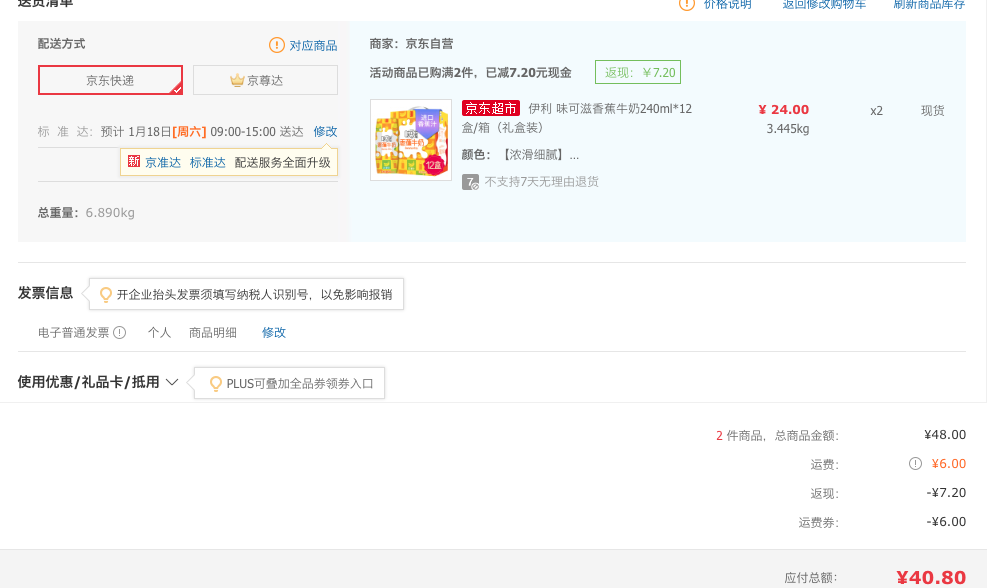The image size is (989, 588).
Task: Click the ¥6.00 shipping fee amount
Action: (949, 464)
